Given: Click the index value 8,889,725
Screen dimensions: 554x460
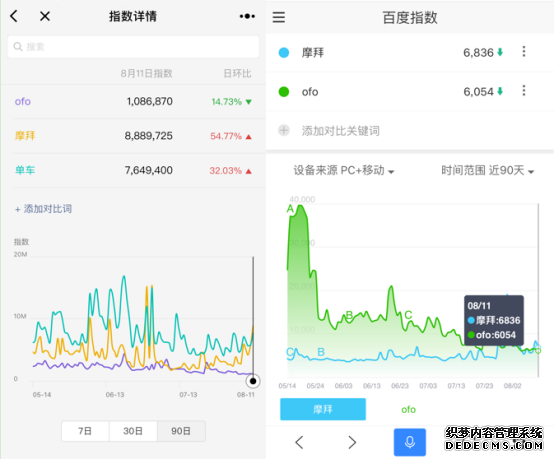Looking at the screenshot, I should point(148,136).
